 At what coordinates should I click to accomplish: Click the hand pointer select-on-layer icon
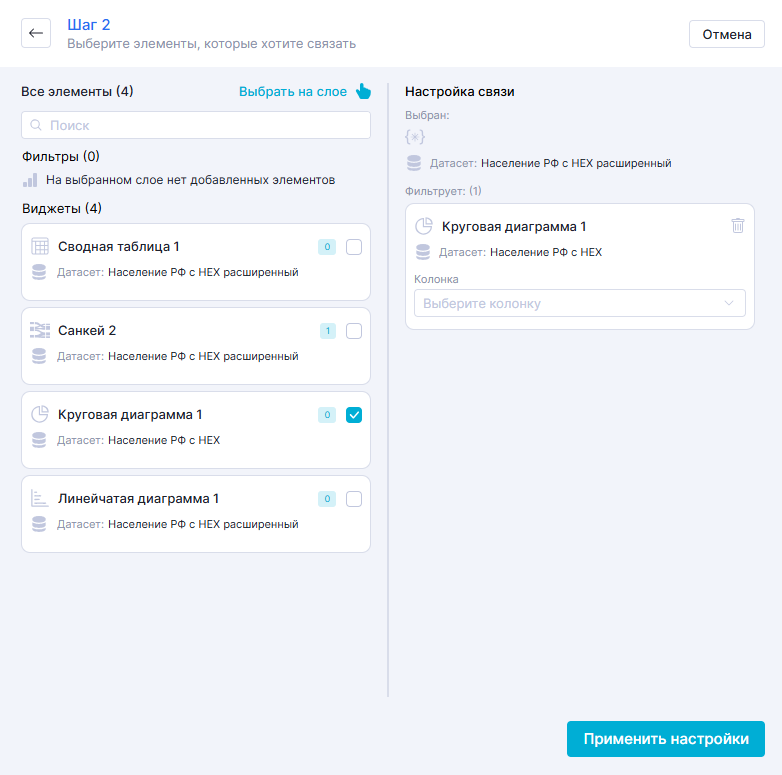363,92
